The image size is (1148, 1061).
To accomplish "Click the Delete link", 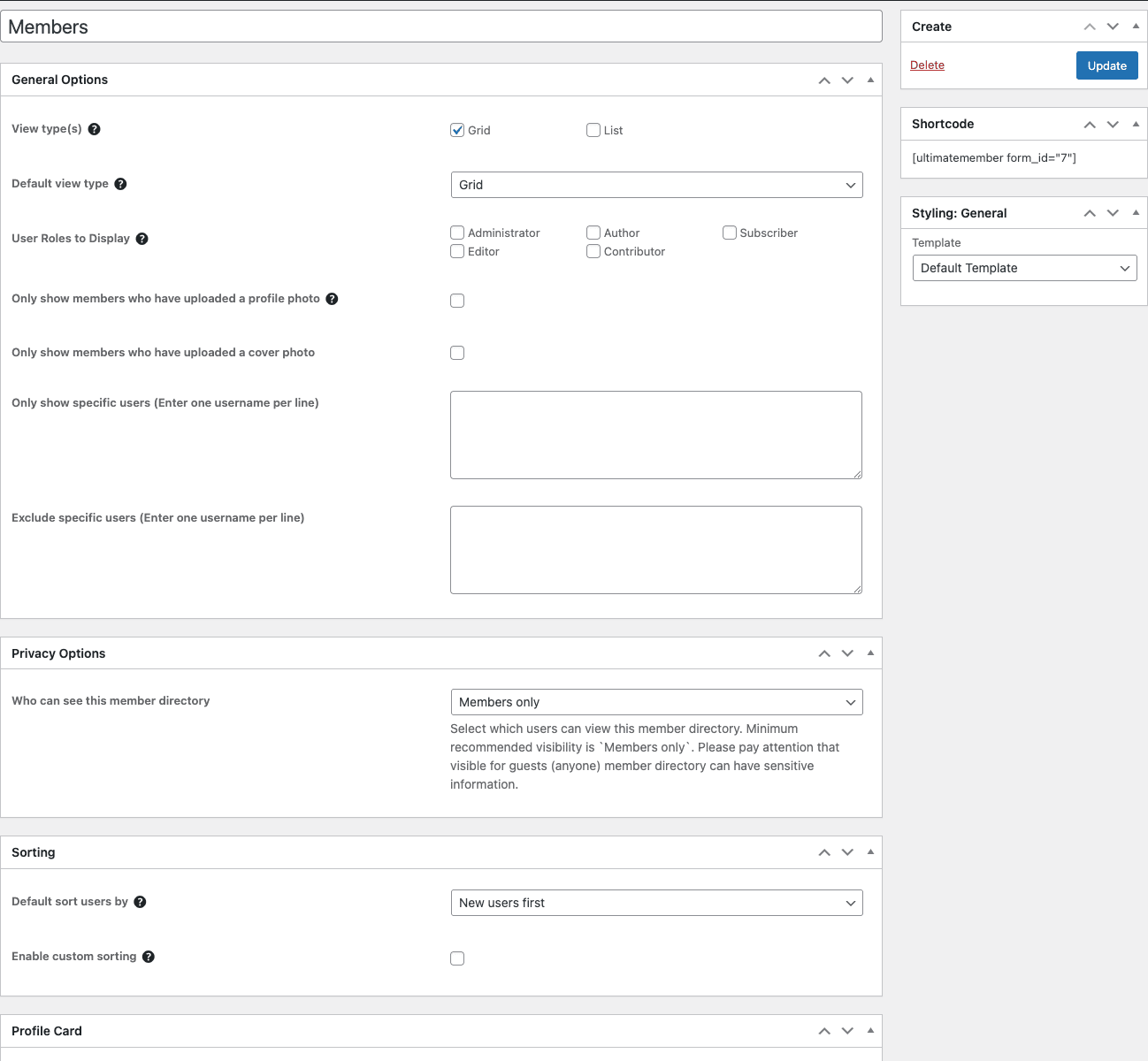I will (927, 65).
